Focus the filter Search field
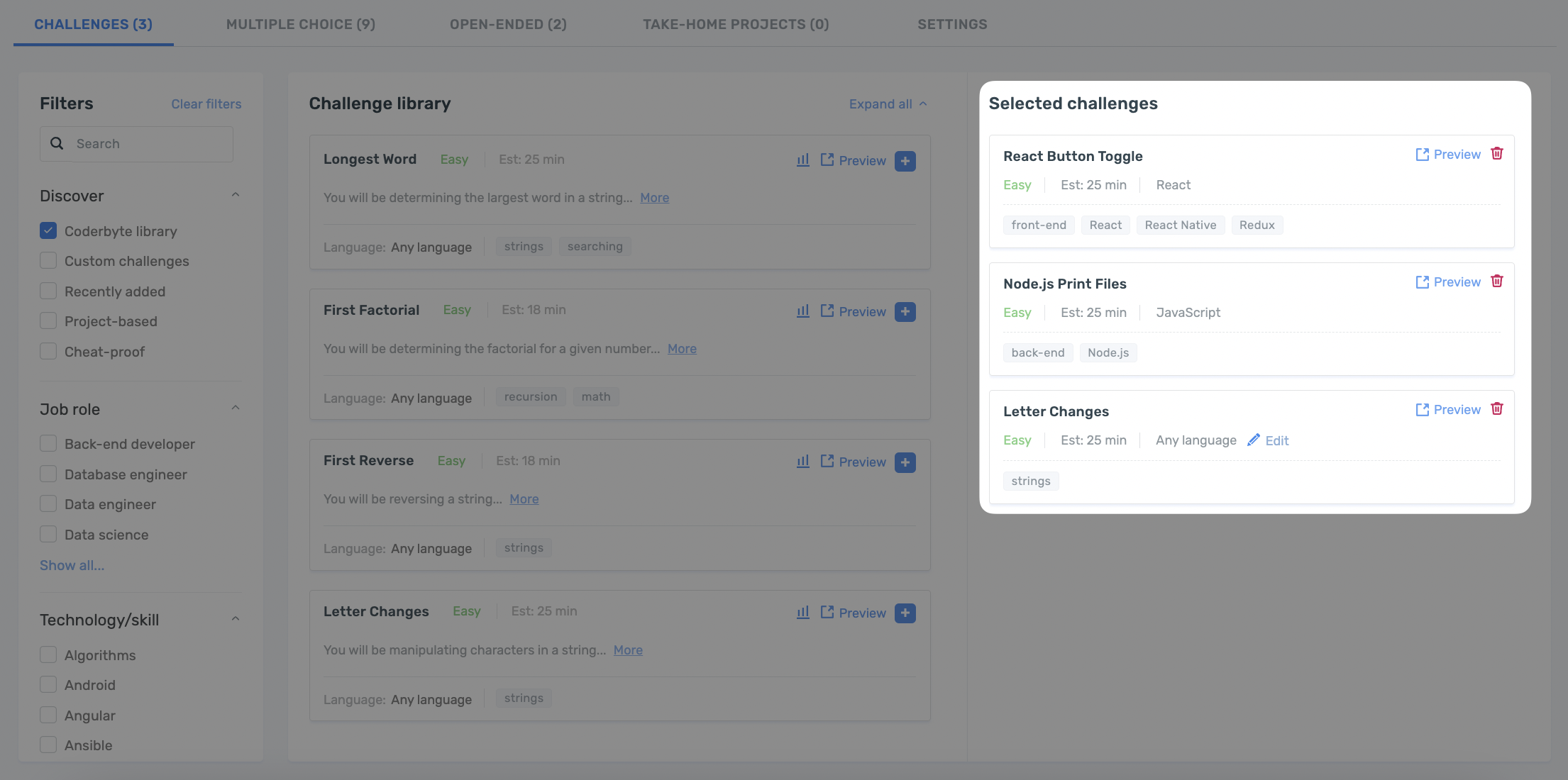Screen dimensions: 1568x780 (x=136, y=144)
